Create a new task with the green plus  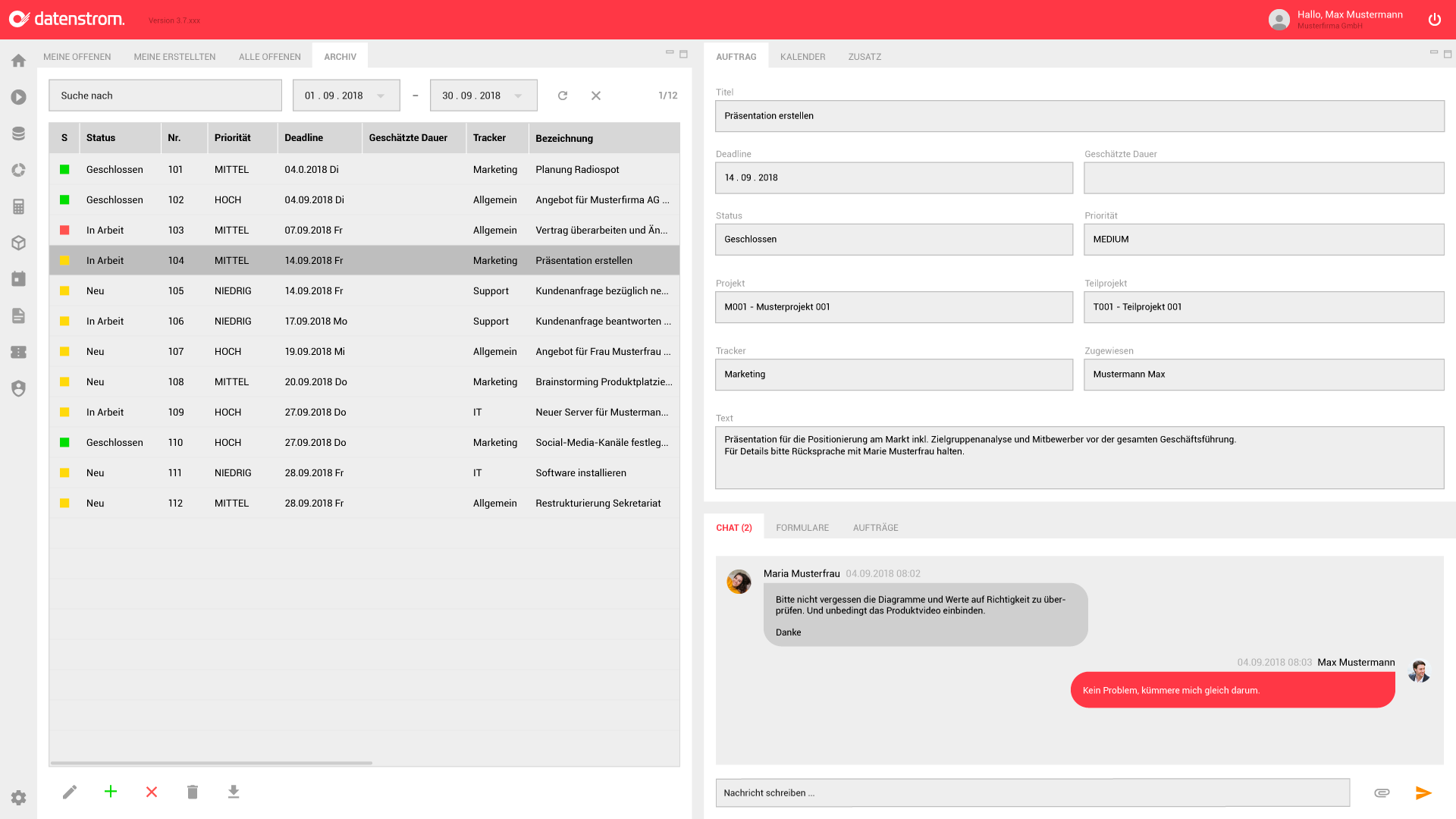[111, 792]
